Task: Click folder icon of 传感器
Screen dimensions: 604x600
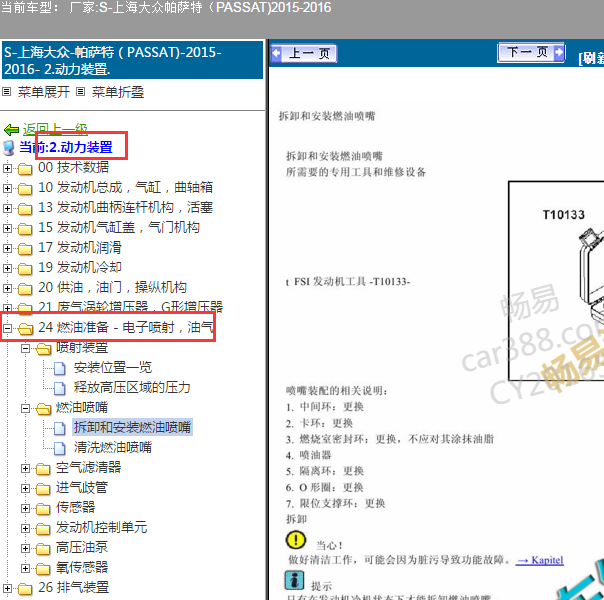Action: pyautogui.click(x=43, y=509)
